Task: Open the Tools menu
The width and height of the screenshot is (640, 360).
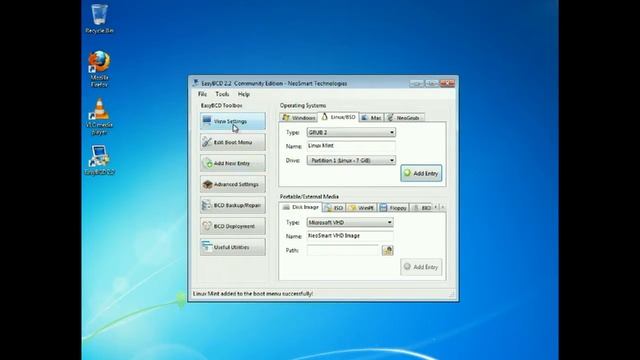Action: pos(222,94)
